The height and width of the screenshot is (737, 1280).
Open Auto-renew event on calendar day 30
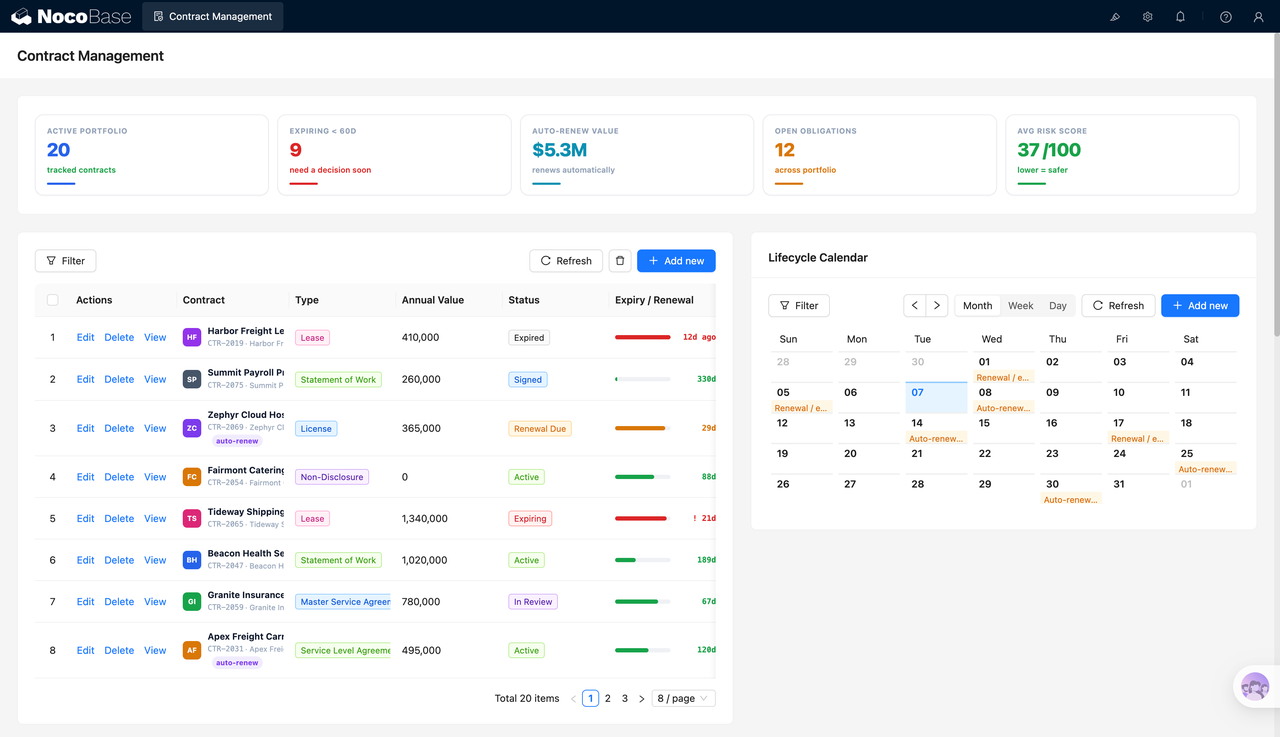click(x=1070, y=500)
